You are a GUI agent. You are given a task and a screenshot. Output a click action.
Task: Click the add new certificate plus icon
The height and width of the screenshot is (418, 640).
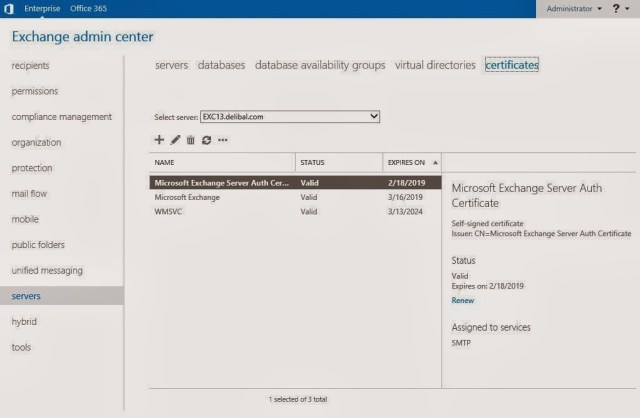(x=159, y=140)
